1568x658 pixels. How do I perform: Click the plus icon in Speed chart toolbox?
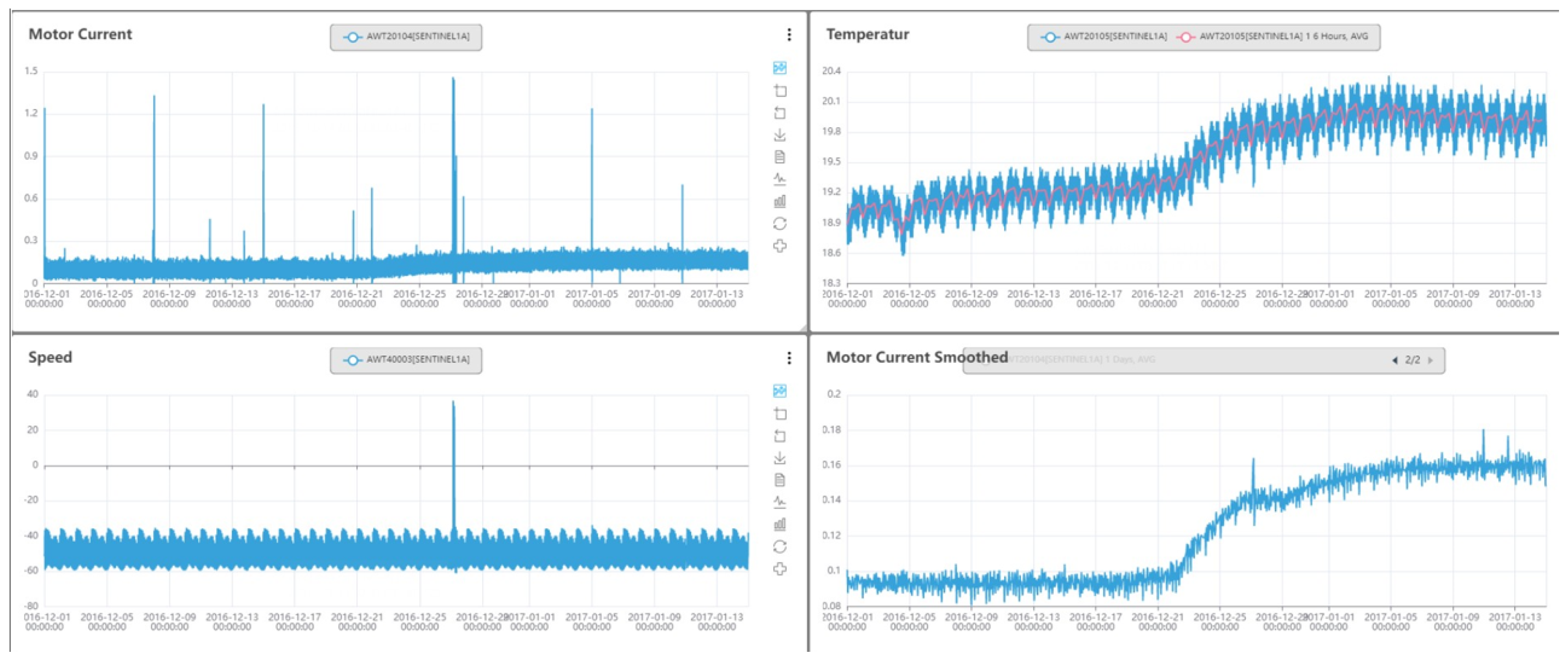pos(780,569)
